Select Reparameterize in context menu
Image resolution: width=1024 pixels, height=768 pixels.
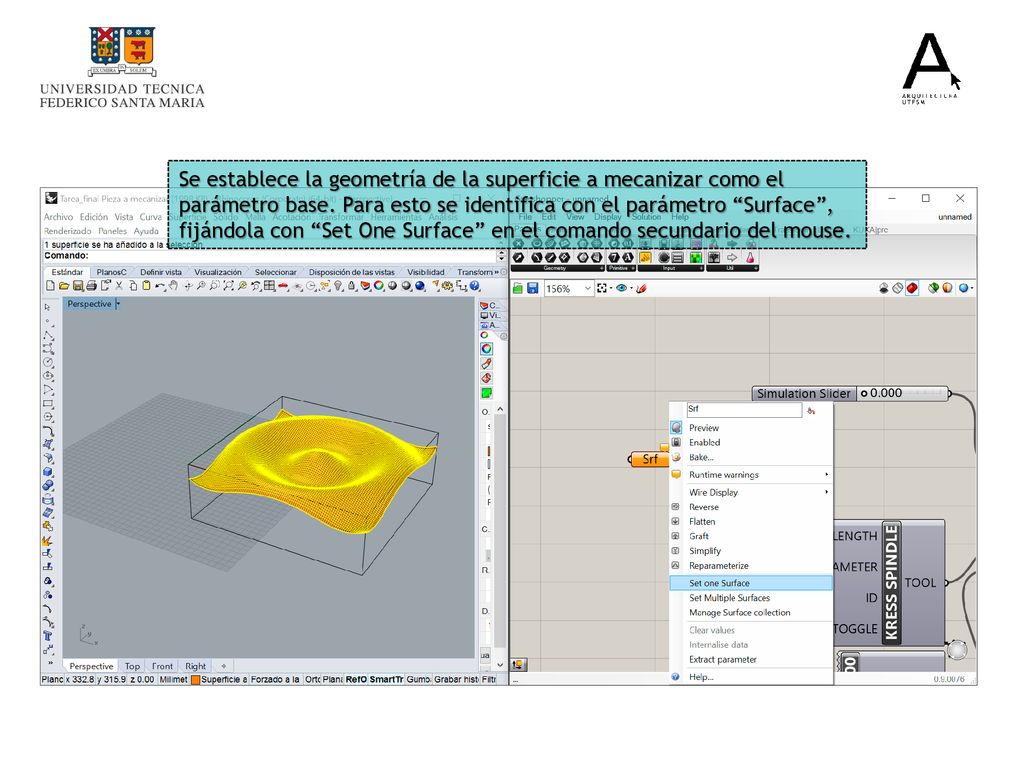coord(751,566)
